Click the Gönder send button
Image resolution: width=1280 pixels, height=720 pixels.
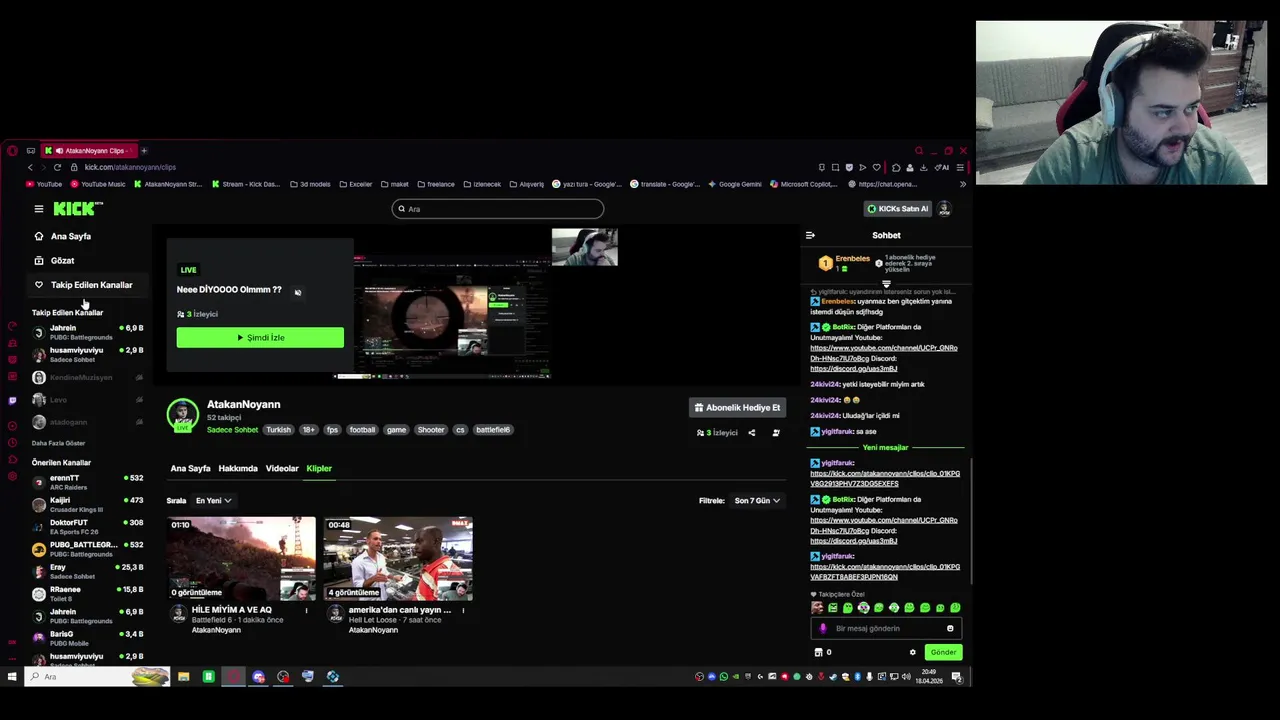pos(943,652)
